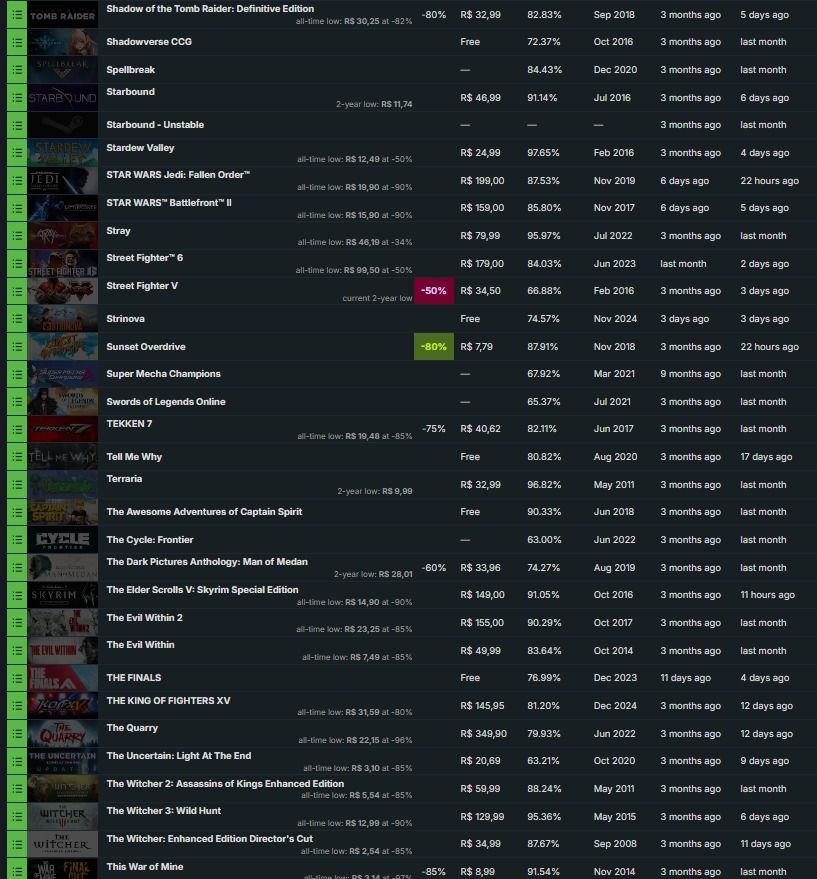Click green list icon for The Witcher 3
817x879 pixels.
click(x=17, y=816)
